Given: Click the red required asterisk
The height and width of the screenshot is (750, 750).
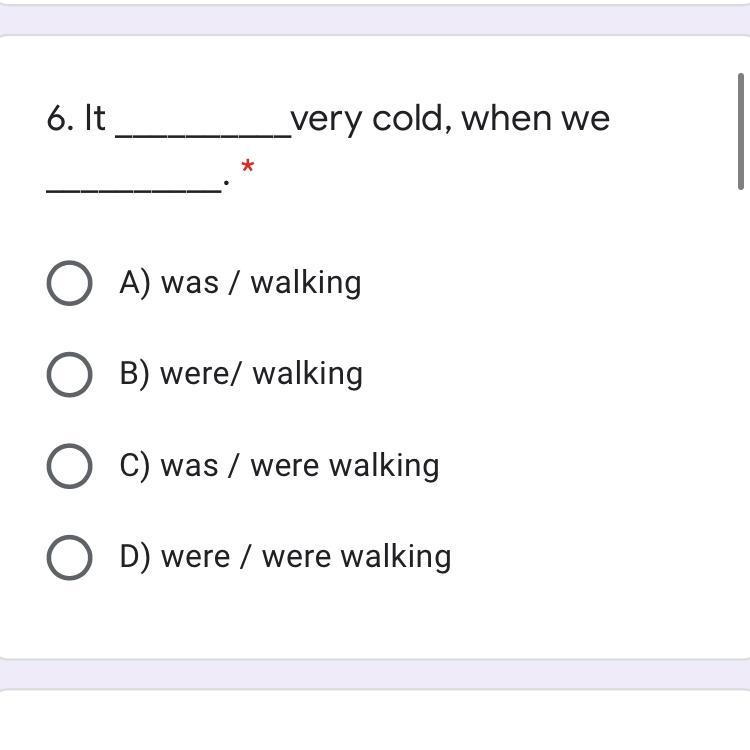Looking at the screenshot, I should coord(247,168).
